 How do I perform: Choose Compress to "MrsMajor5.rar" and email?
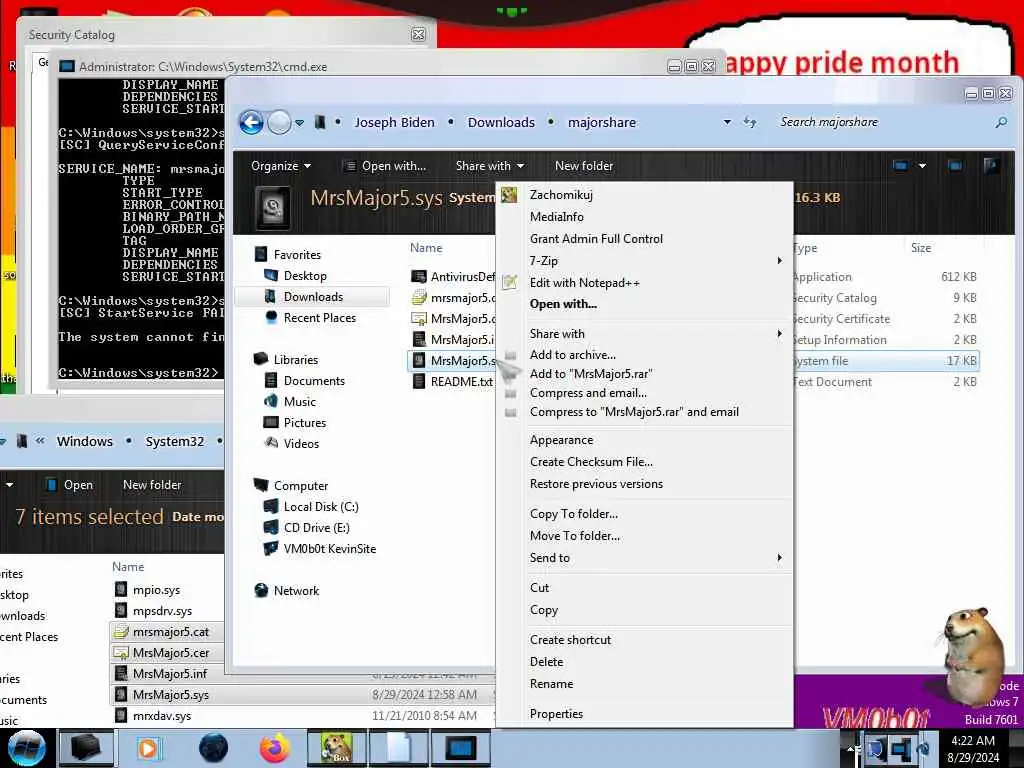645,411
